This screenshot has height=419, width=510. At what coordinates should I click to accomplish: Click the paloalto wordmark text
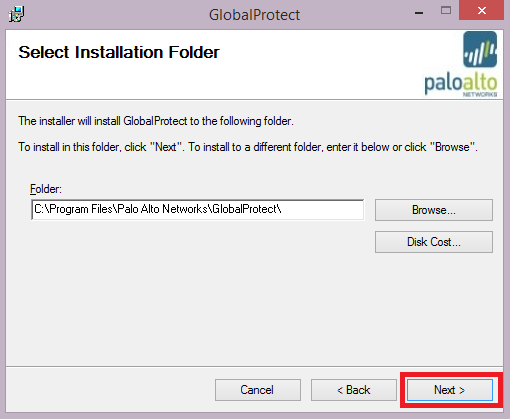coord(461,83)
